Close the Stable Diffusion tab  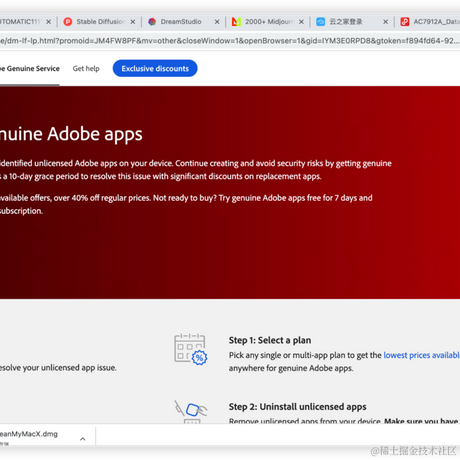click(133, 22)
